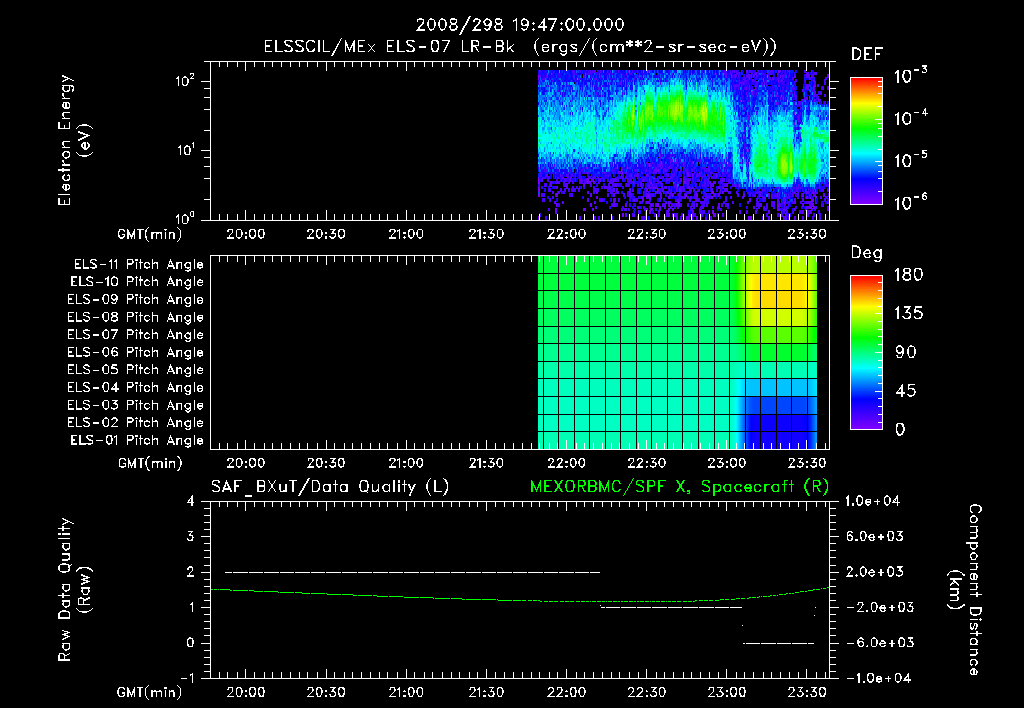1024x708 pixels.
Task: Click the pitch angle grid data area
Action: [677, 353]
